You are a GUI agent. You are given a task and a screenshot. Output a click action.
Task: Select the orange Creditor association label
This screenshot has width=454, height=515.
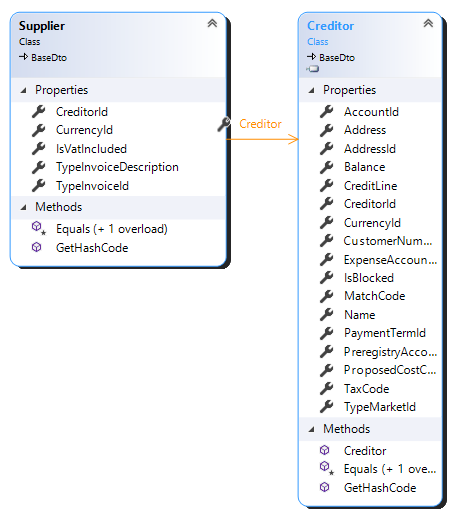[260, 124]
